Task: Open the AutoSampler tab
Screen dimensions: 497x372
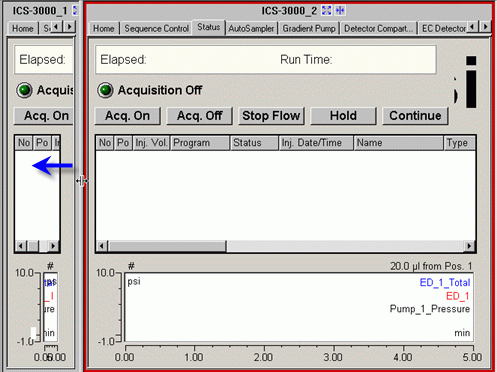Action: [x=251, y=29]
